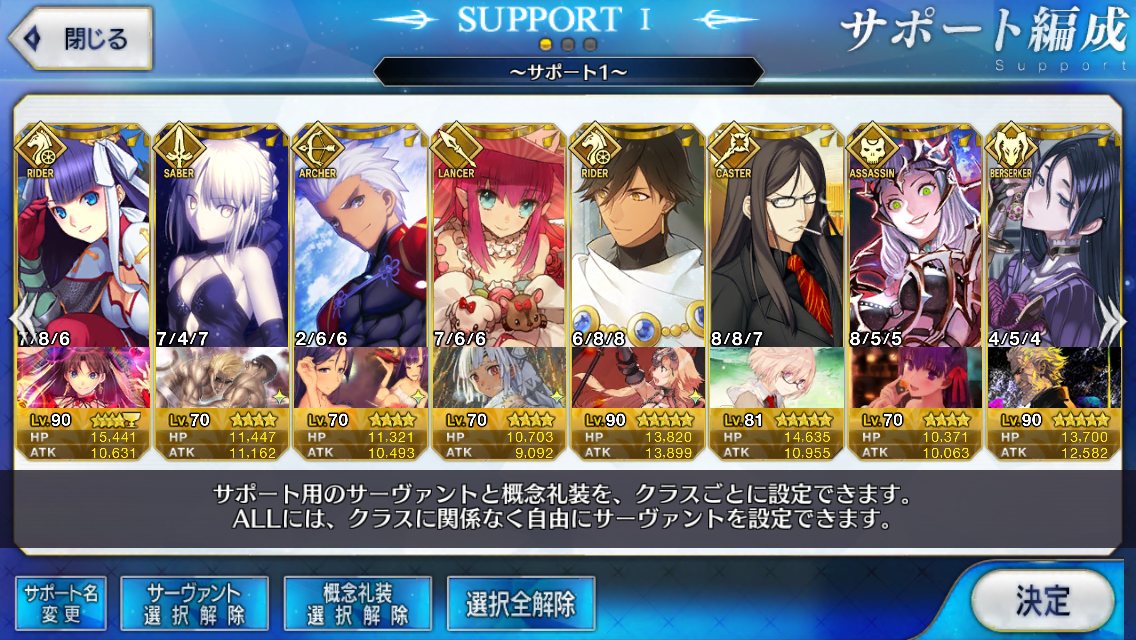Click サポート名変更 button

click(x=61, y=604)
